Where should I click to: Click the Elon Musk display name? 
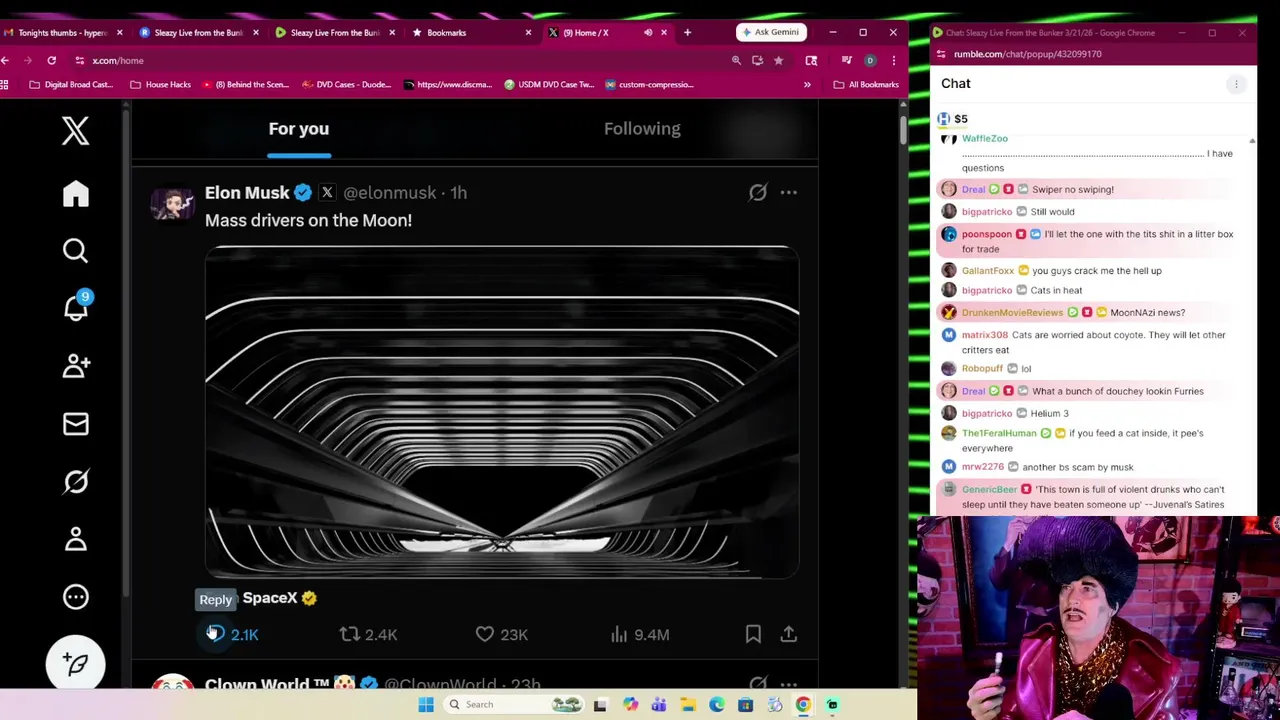pos(247,193)
